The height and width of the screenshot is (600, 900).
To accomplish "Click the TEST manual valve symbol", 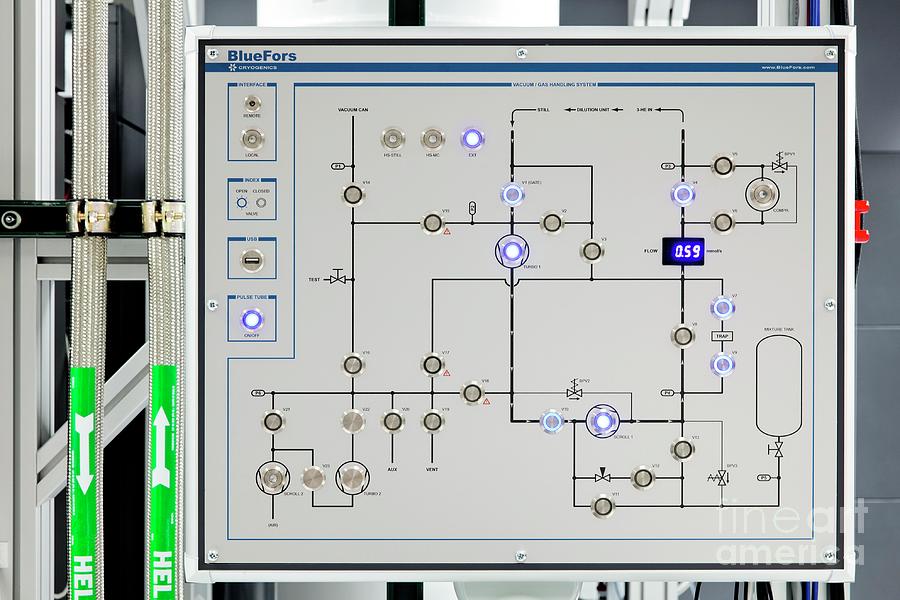I will point(338,278).
